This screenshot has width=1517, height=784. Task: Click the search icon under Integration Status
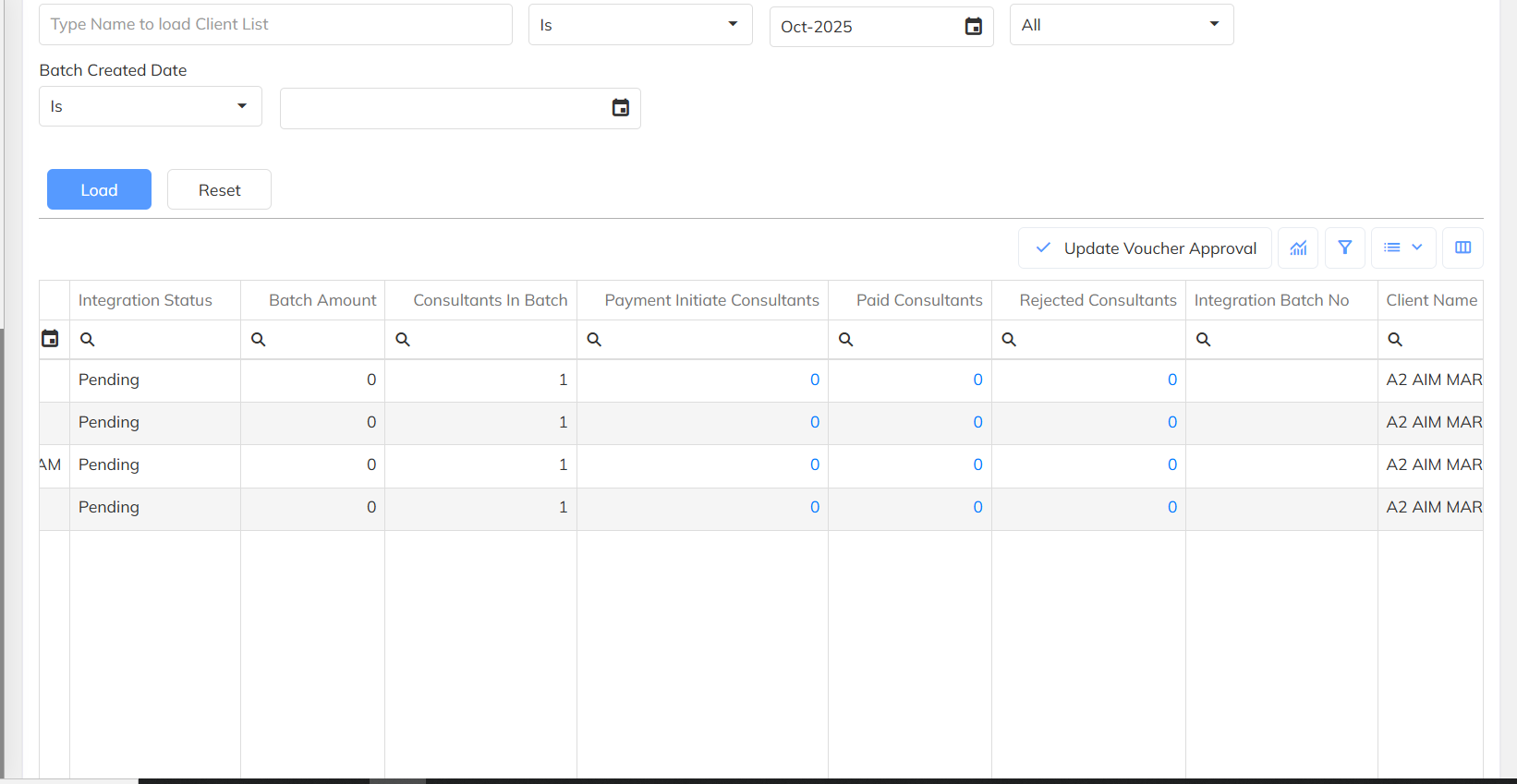click(x=88, y=340)
